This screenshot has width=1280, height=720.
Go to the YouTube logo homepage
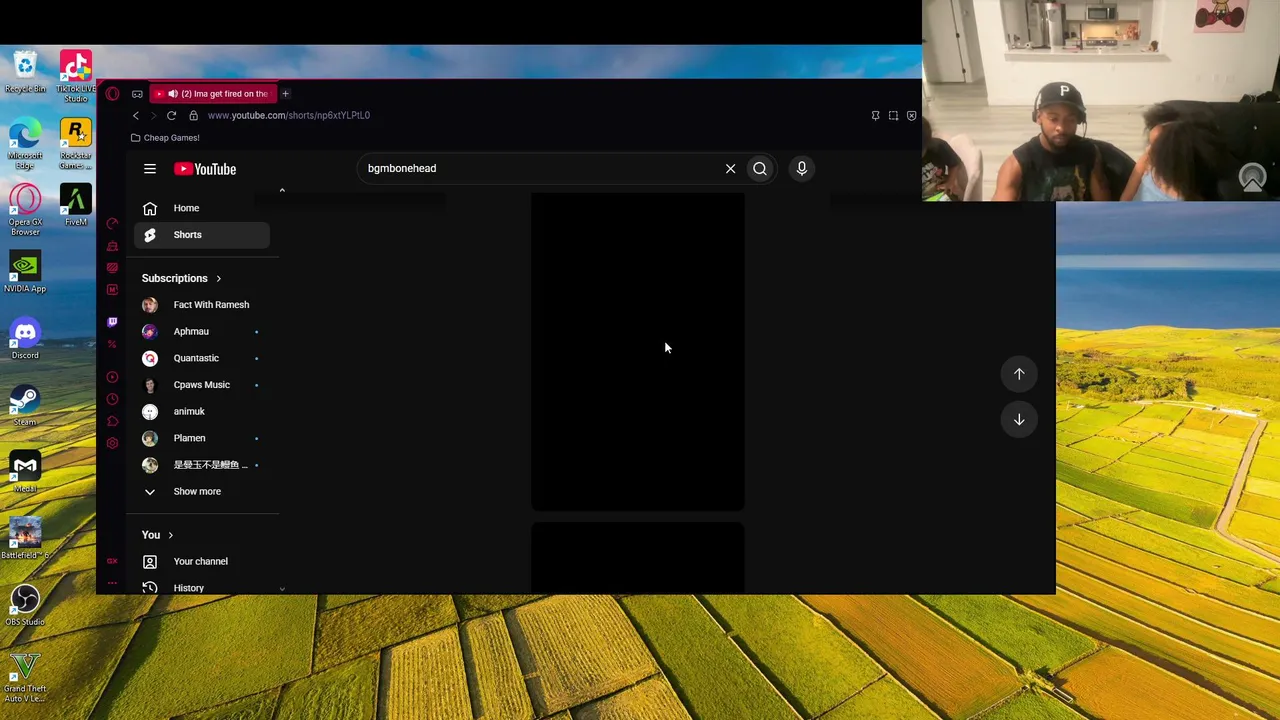pos(205,169)
